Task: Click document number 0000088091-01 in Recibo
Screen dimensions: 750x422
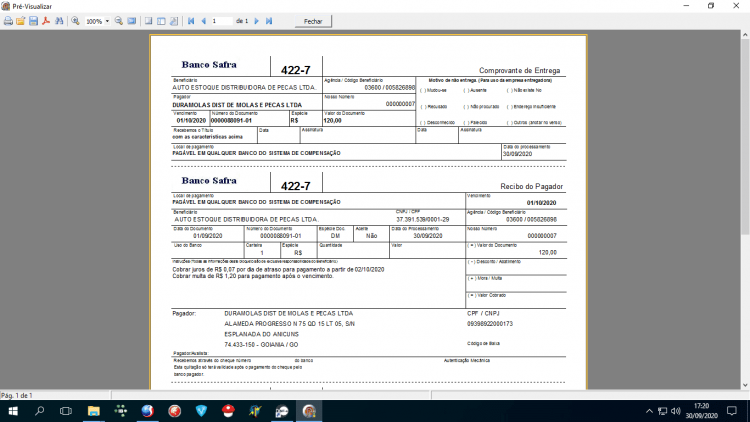Action: click(x=281, y=236)
